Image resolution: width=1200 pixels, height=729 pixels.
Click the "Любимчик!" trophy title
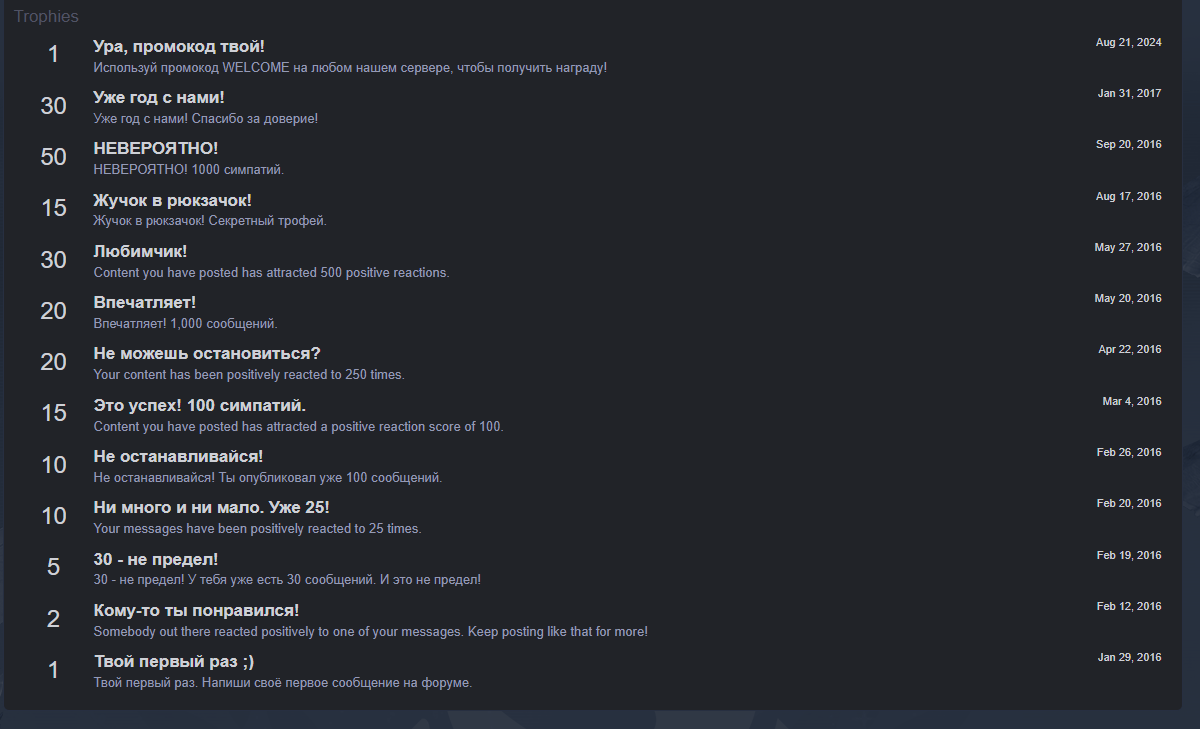click(140, 251)
